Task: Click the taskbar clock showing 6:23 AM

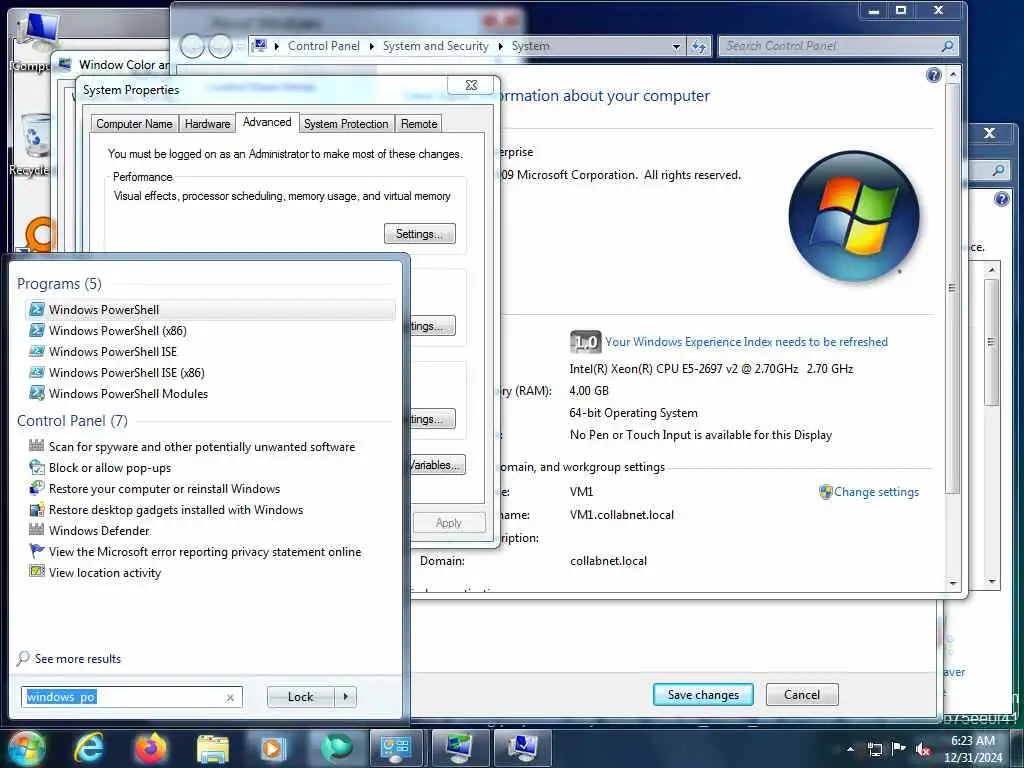Action: pos(973,749)
